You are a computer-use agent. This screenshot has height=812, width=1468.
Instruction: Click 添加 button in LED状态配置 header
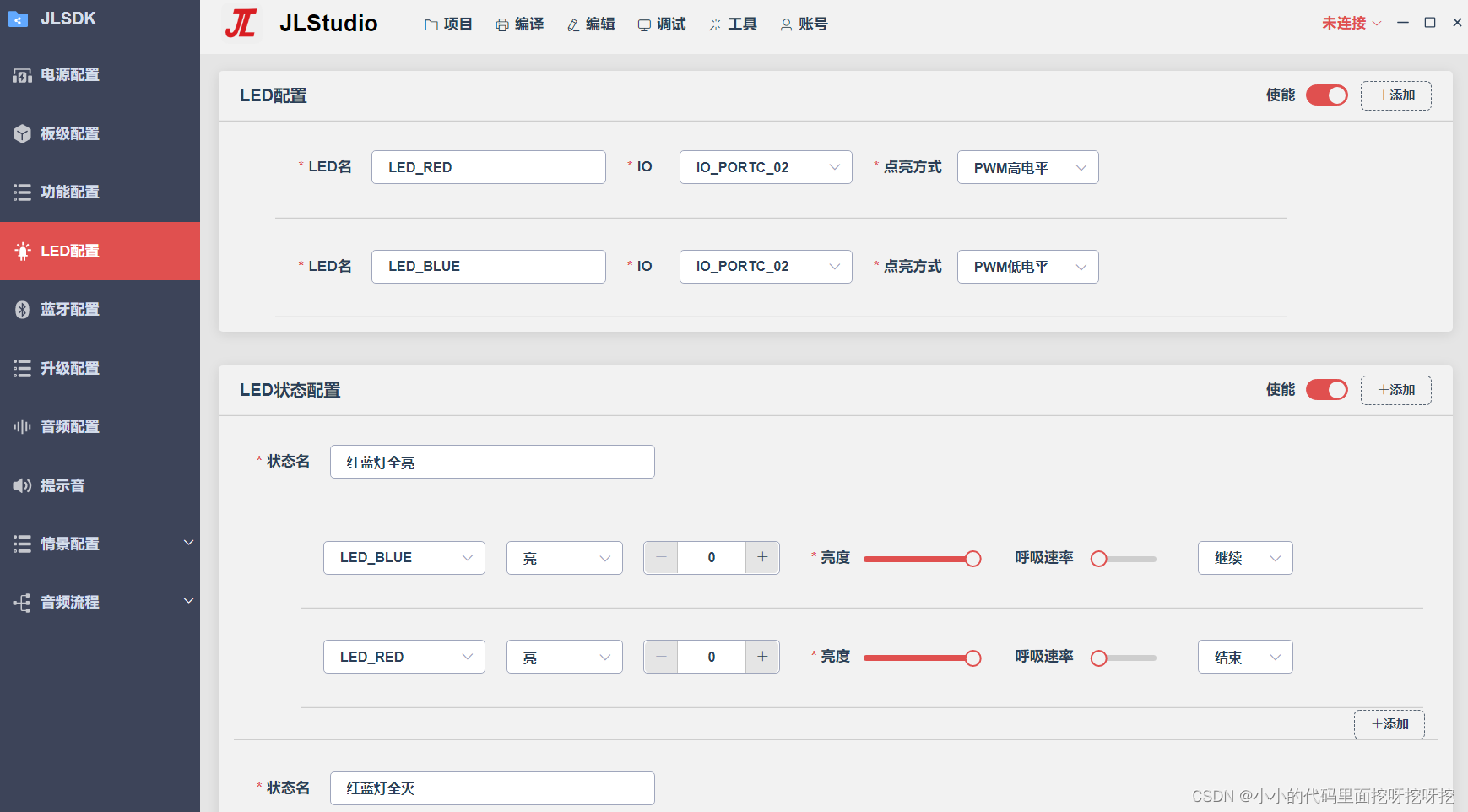coord(1396,390)
